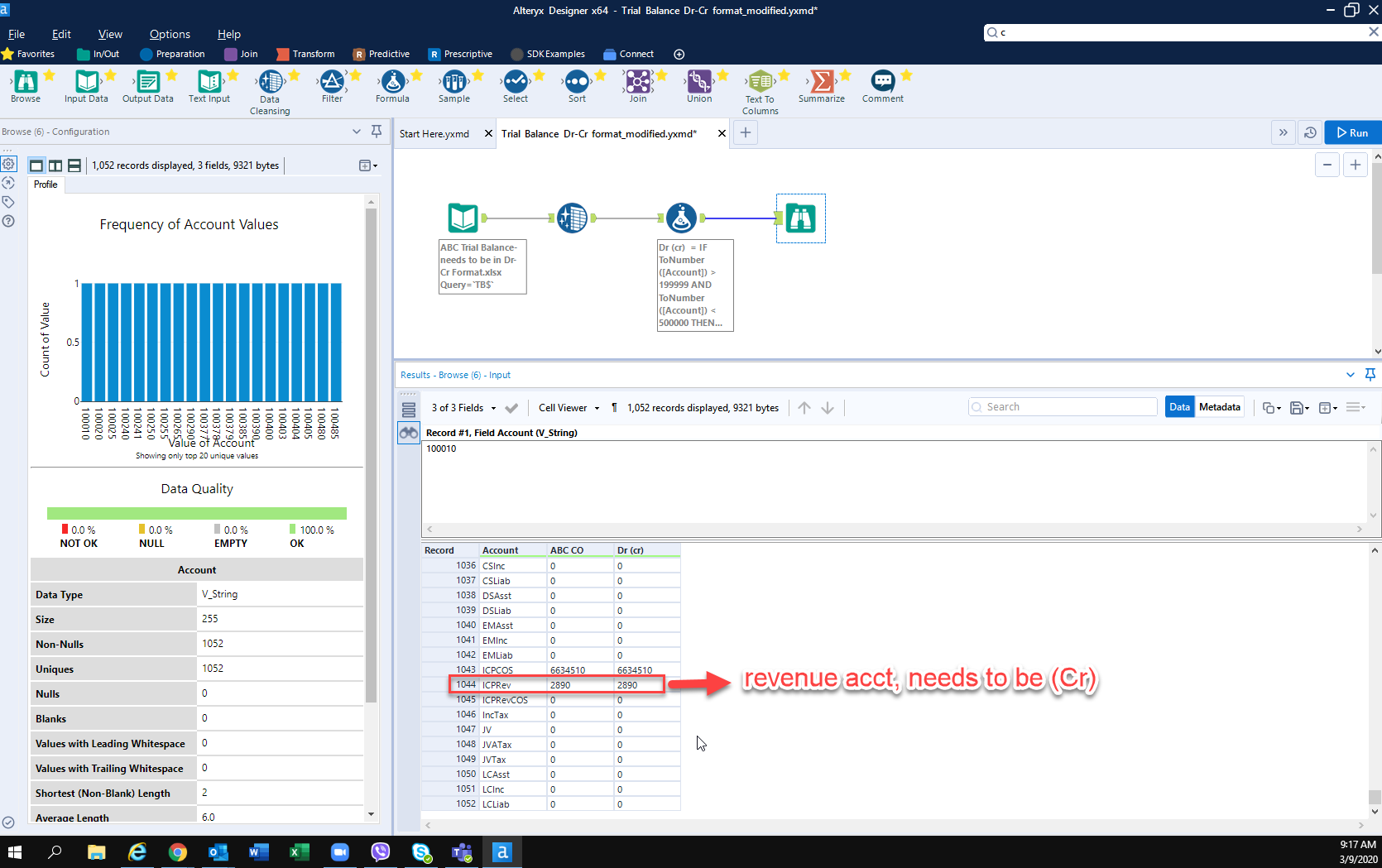Close the Trial Balance workflow tab
1382x868 pixels.
(x=722, y=133)
